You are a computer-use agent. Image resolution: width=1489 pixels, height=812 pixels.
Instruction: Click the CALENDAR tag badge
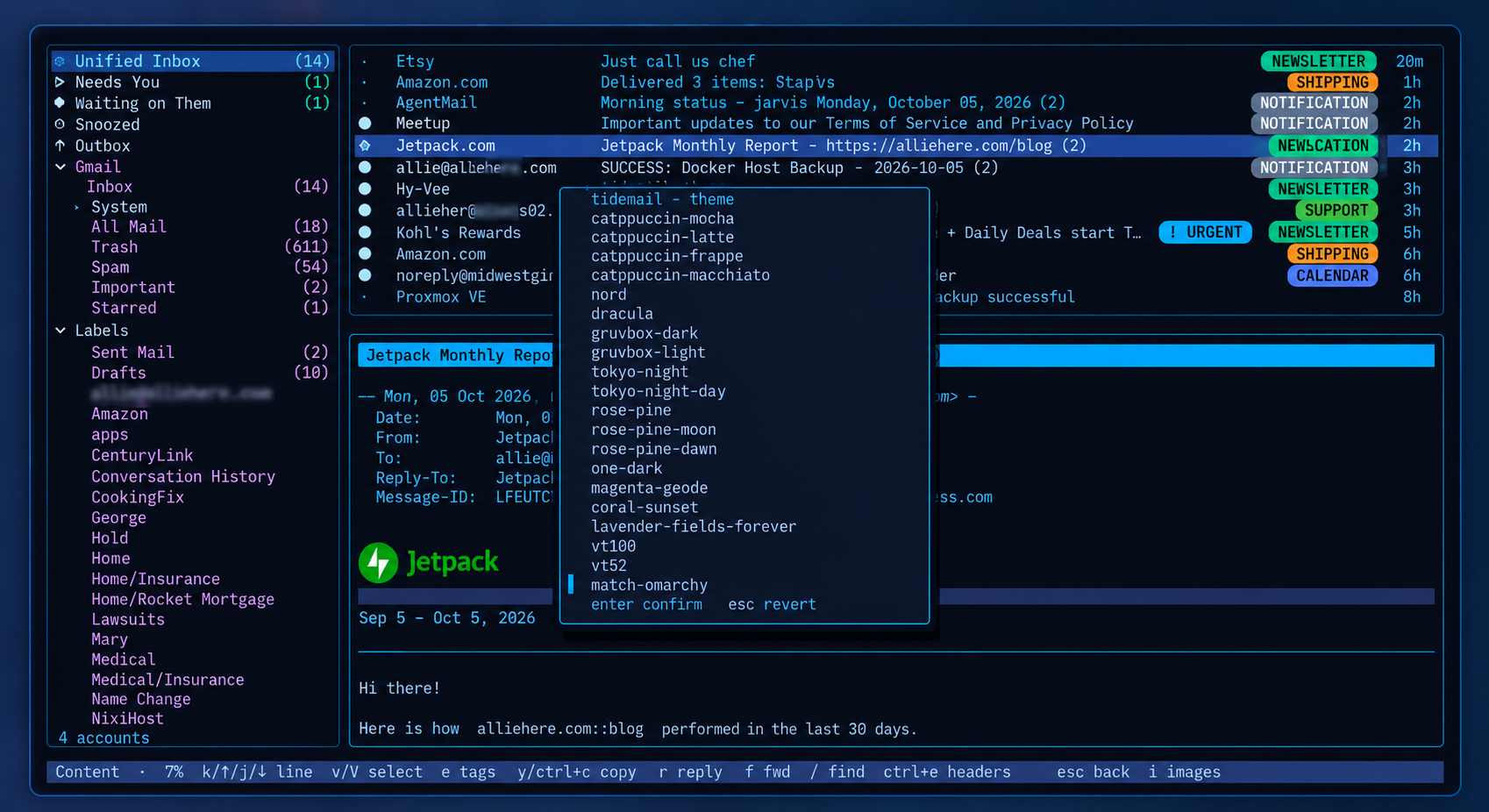pos(1332,275)
